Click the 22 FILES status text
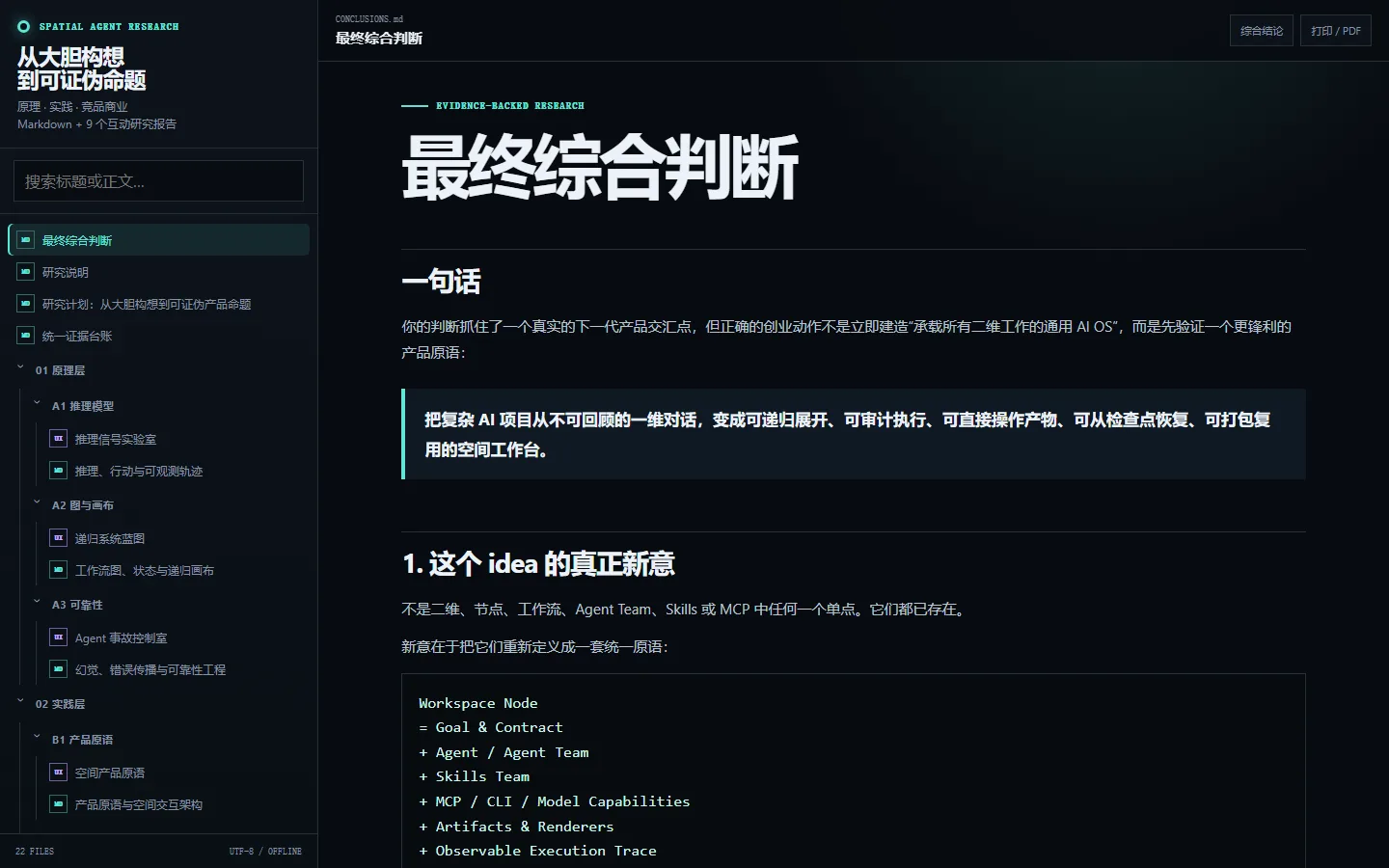 click(35, 852)
